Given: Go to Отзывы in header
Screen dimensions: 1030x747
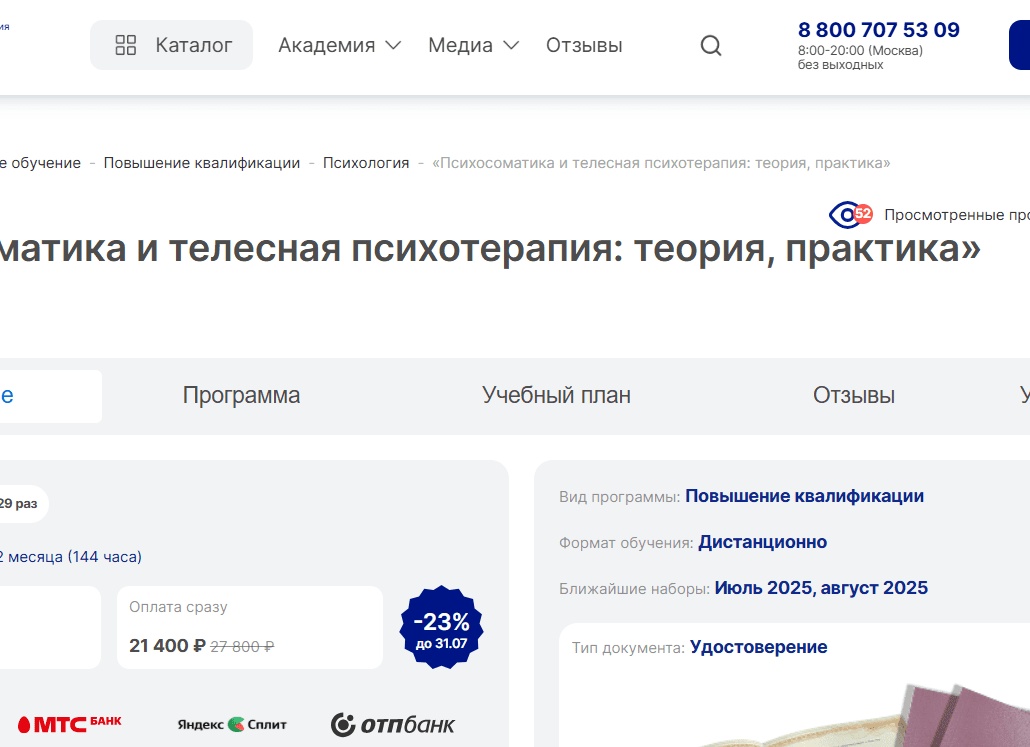Looking at the screenshot, I should pos(584,45).
